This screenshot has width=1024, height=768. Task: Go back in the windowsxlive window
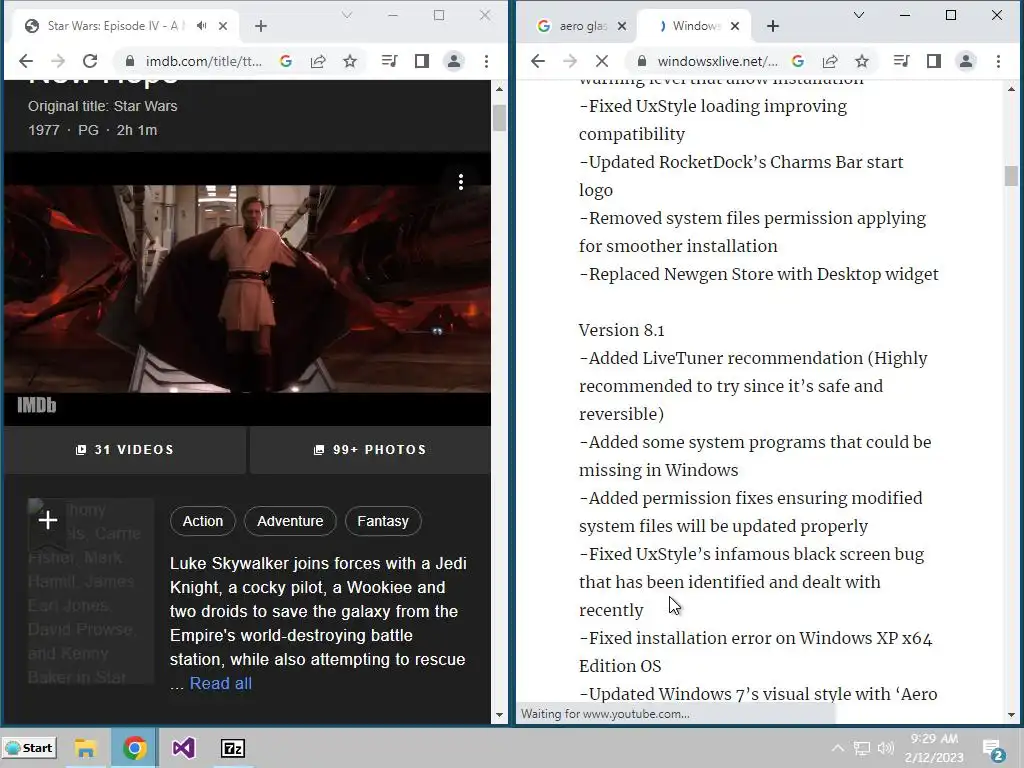(537, 61)
